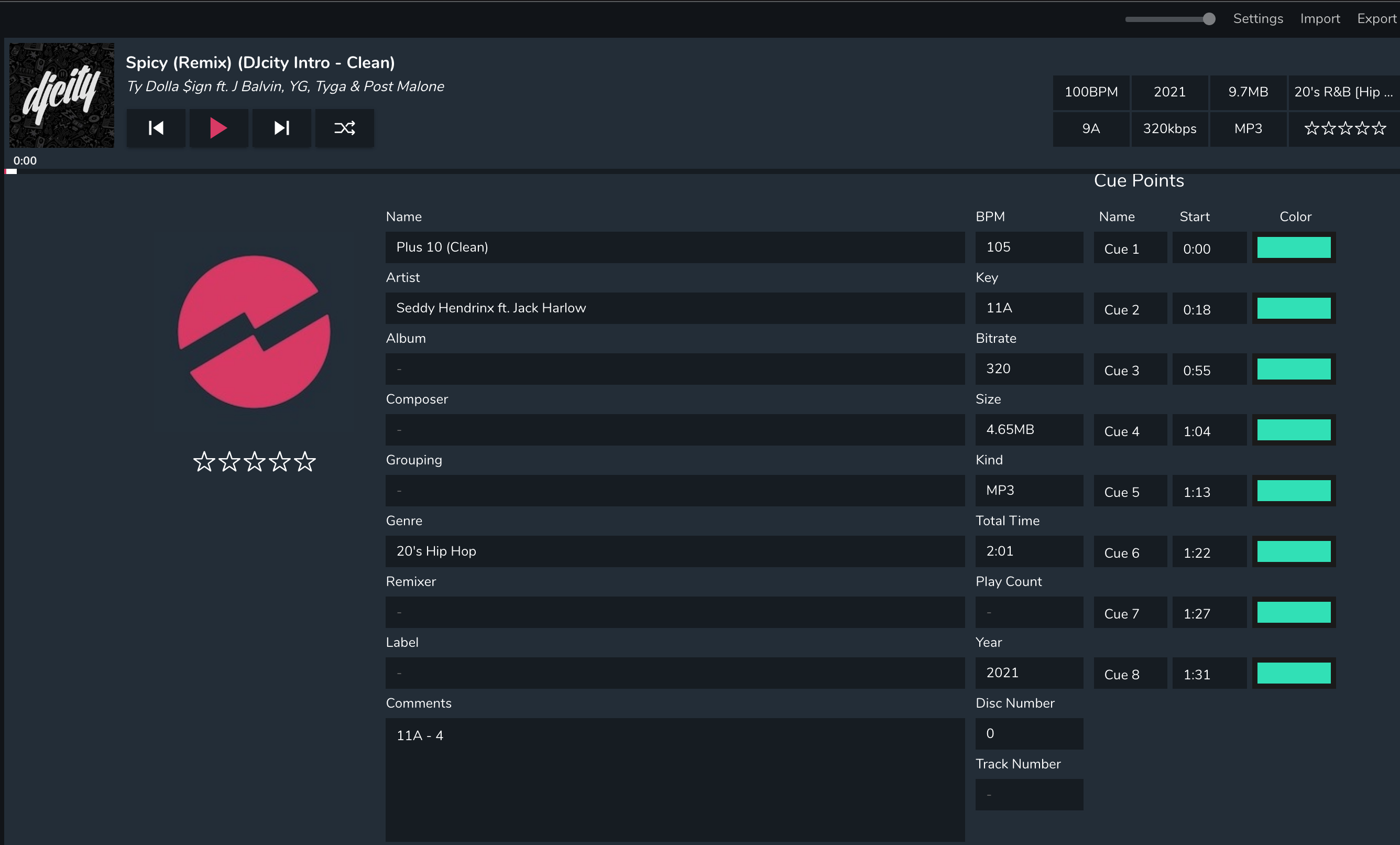The image size is (1400, 845).
Task: Click the Comments text area
Action: click(x=674, y=779)
